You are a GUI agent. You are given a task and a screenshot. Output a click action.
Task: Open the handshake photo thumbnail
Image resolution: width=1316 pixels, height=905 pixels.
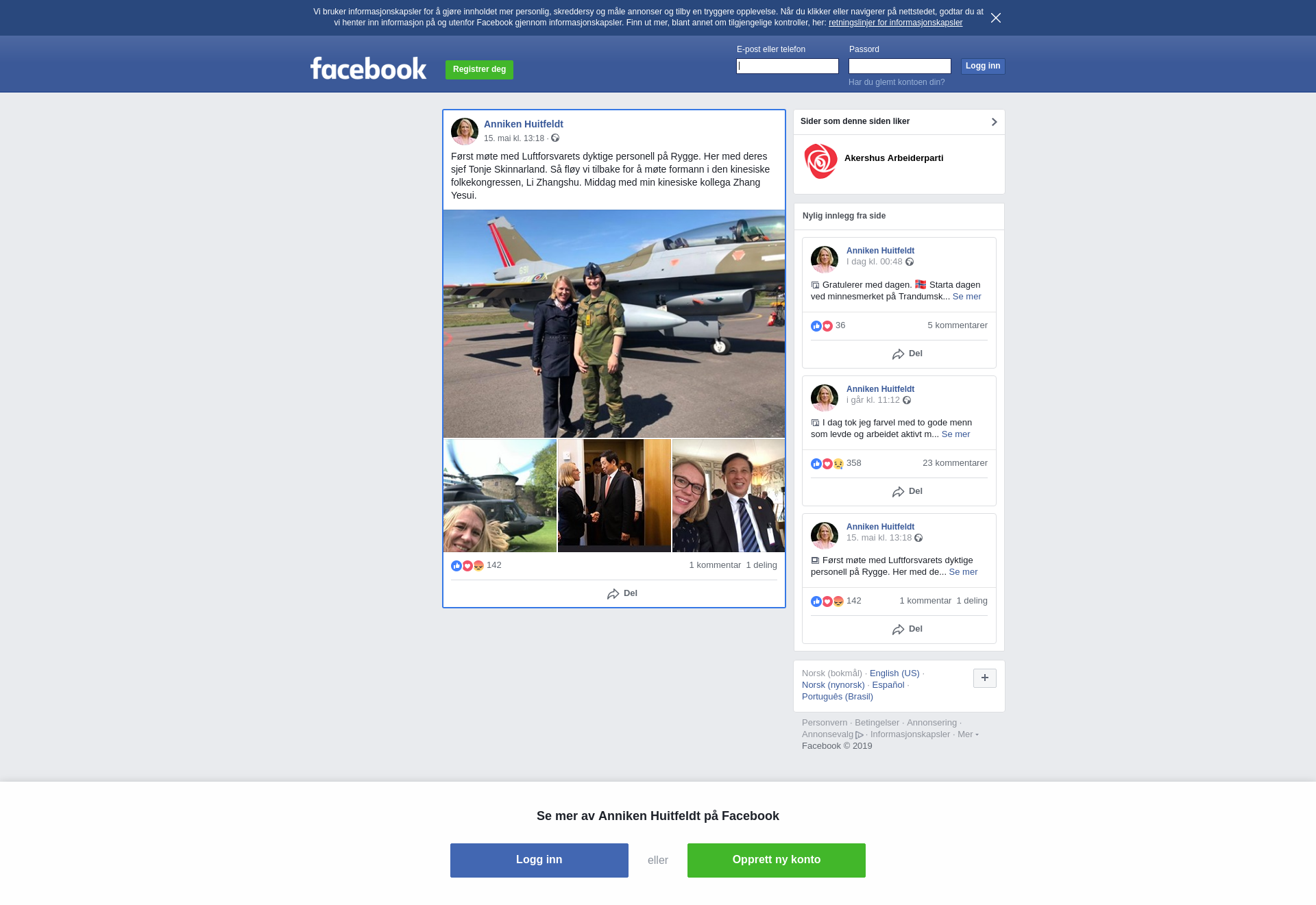[614, 495]
